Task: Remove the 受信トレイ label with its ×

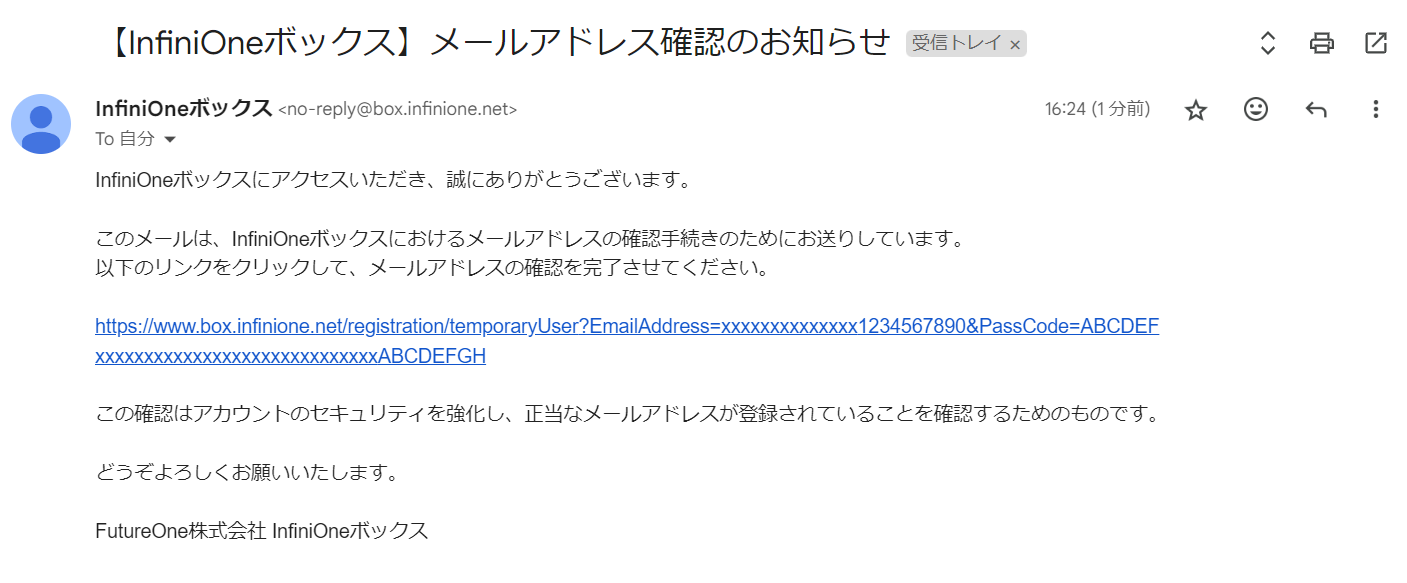Action: (x=1015, y=45)
